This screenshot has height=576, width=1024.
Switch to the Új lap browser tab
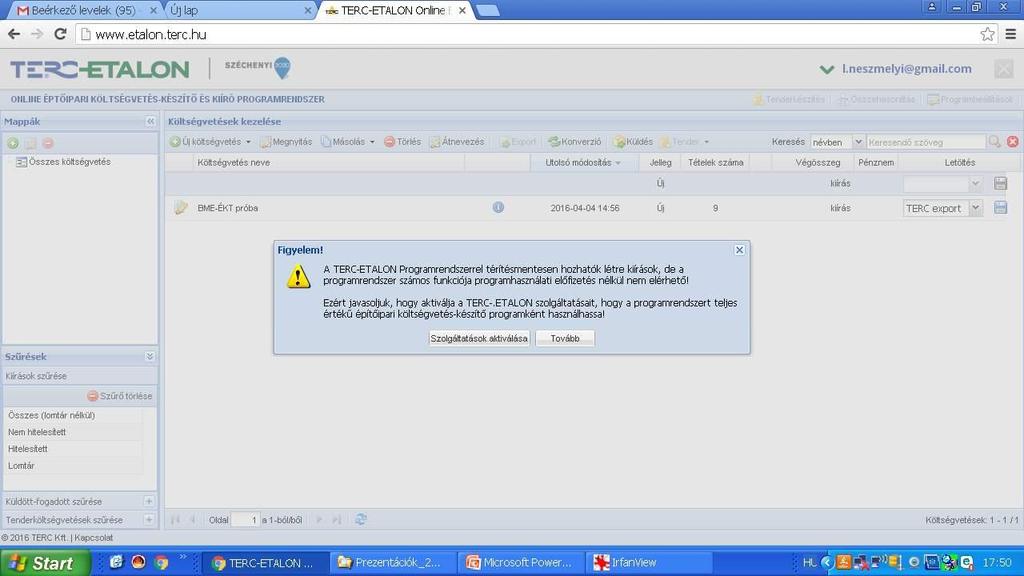tap(238, 10)
